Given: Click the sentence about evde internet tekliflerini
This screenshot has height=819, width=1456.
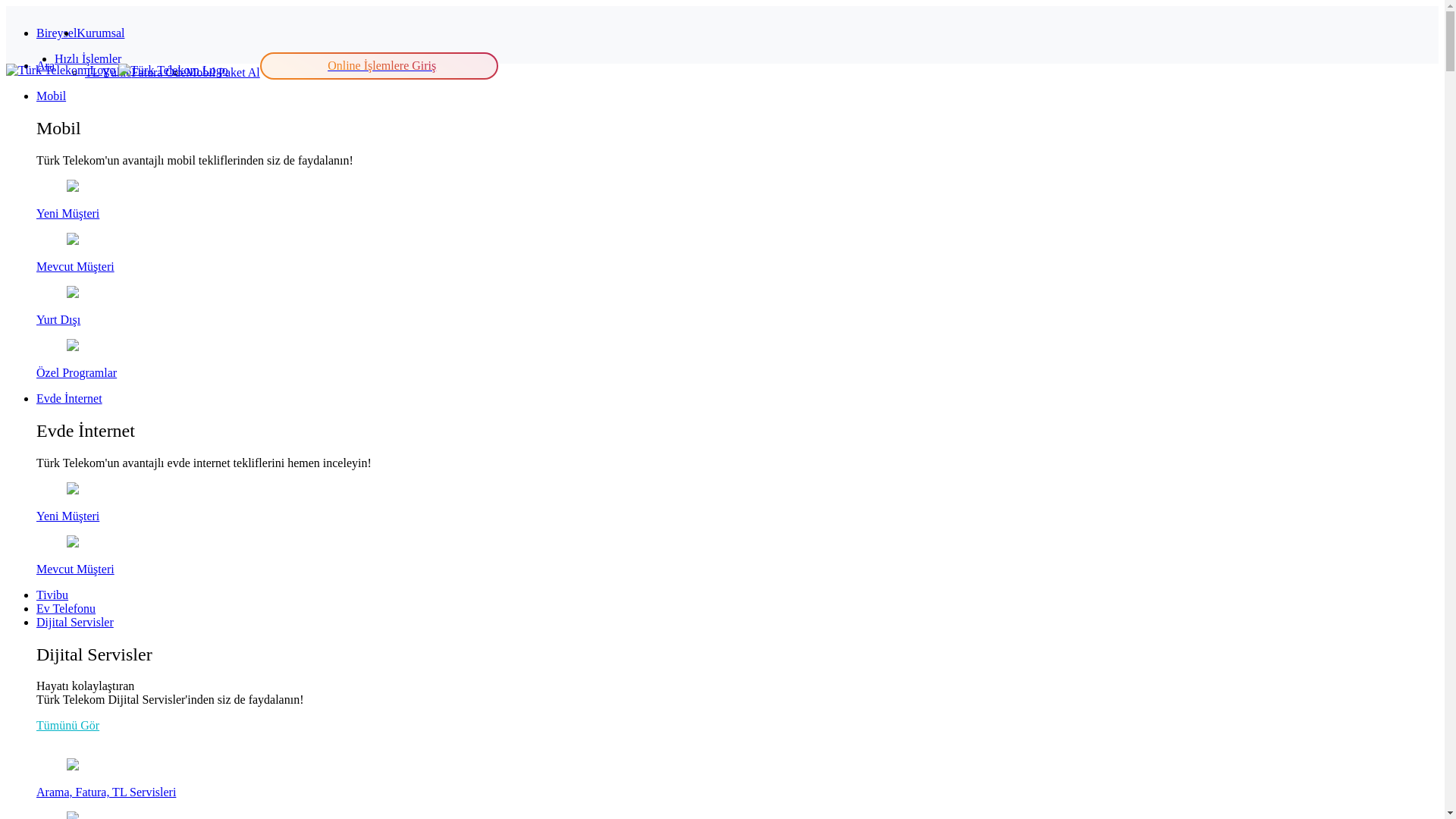Looking at the screenshot, I should [204, 463].
